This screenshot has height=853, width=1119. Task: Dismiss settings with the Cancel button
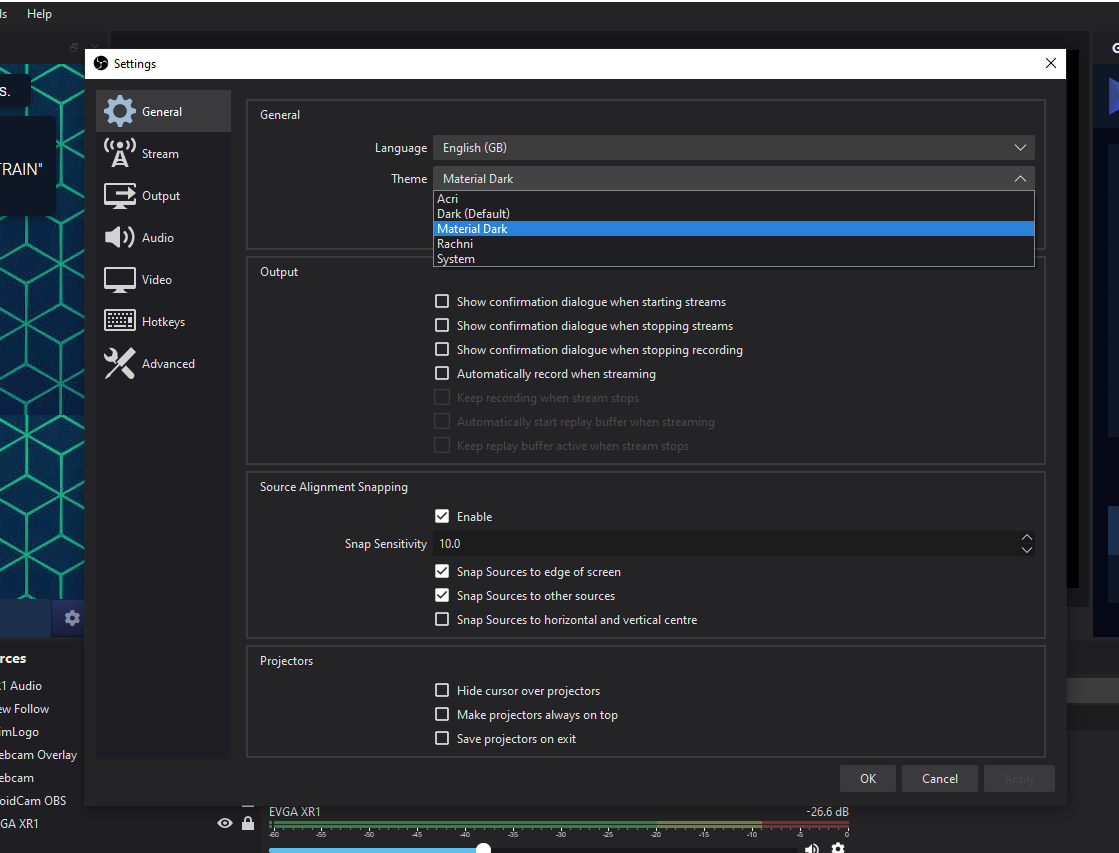[939, 778]
